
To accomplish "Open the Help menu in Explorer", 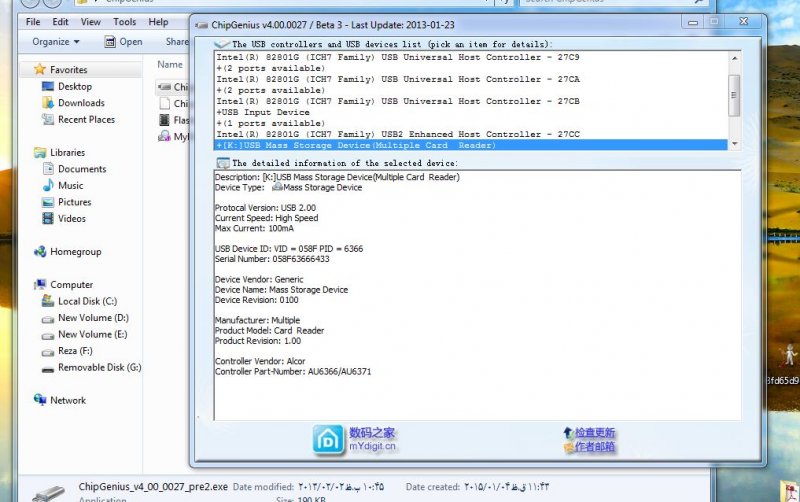I will tap(158, 22).
